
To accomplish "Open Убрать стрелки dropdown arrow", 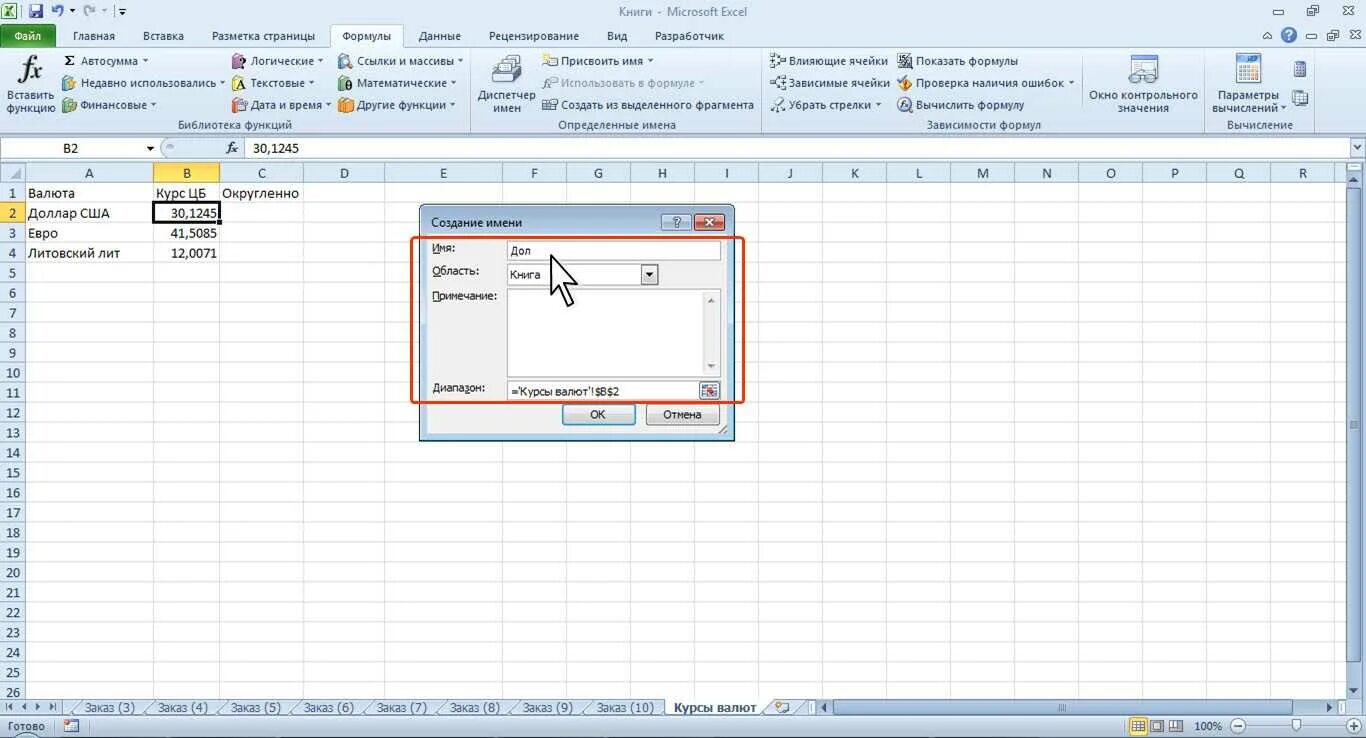I will coord(879,105).
